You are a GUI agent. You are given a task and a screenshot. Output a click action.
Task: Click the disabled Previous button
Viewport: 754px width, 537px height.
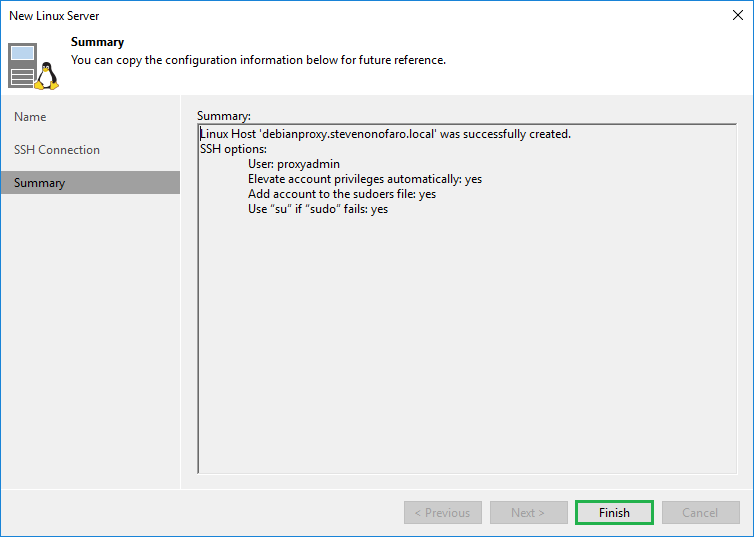[x=441, y=513]
